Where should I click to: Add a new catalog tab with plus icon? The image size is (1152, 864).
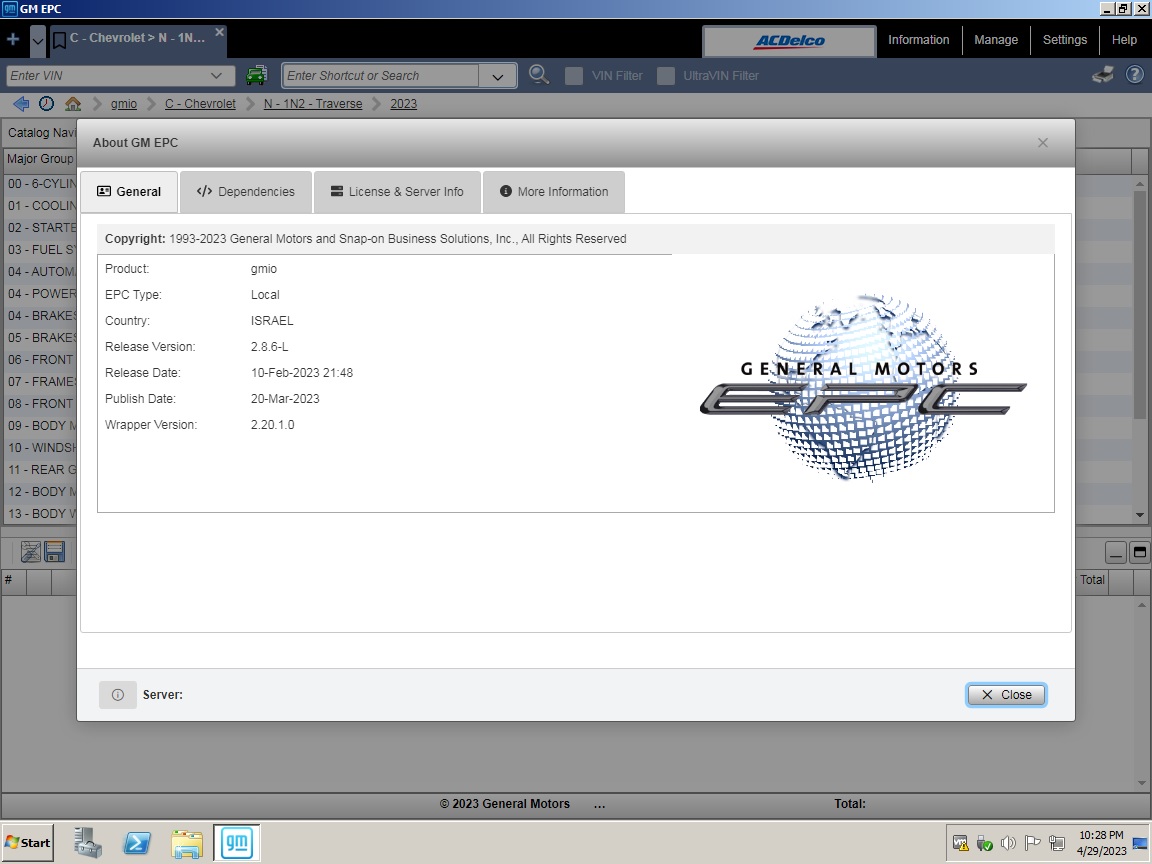13,39
